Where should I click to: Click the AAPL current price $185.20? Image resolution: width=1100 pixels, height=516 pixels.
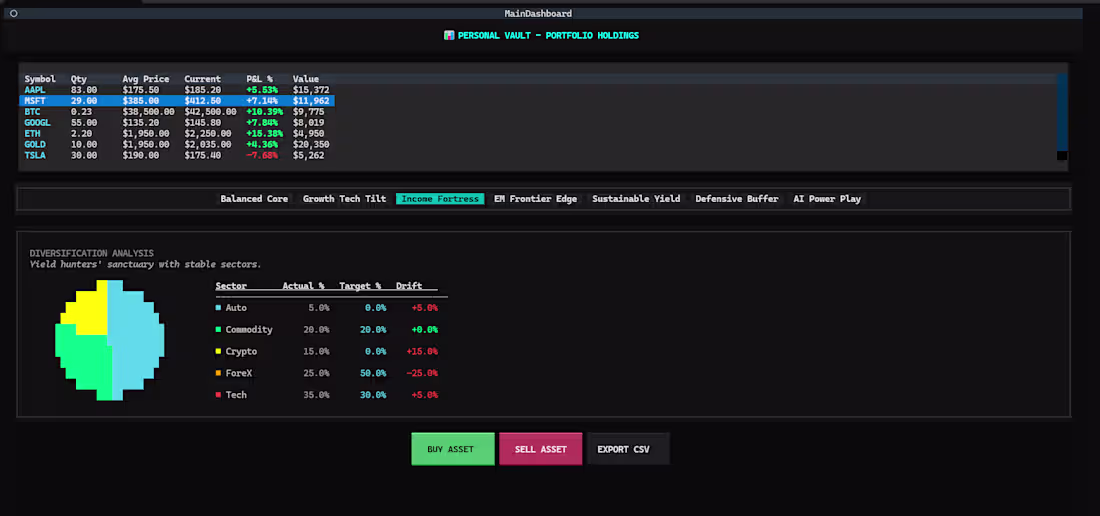click(x=203, y=90)
